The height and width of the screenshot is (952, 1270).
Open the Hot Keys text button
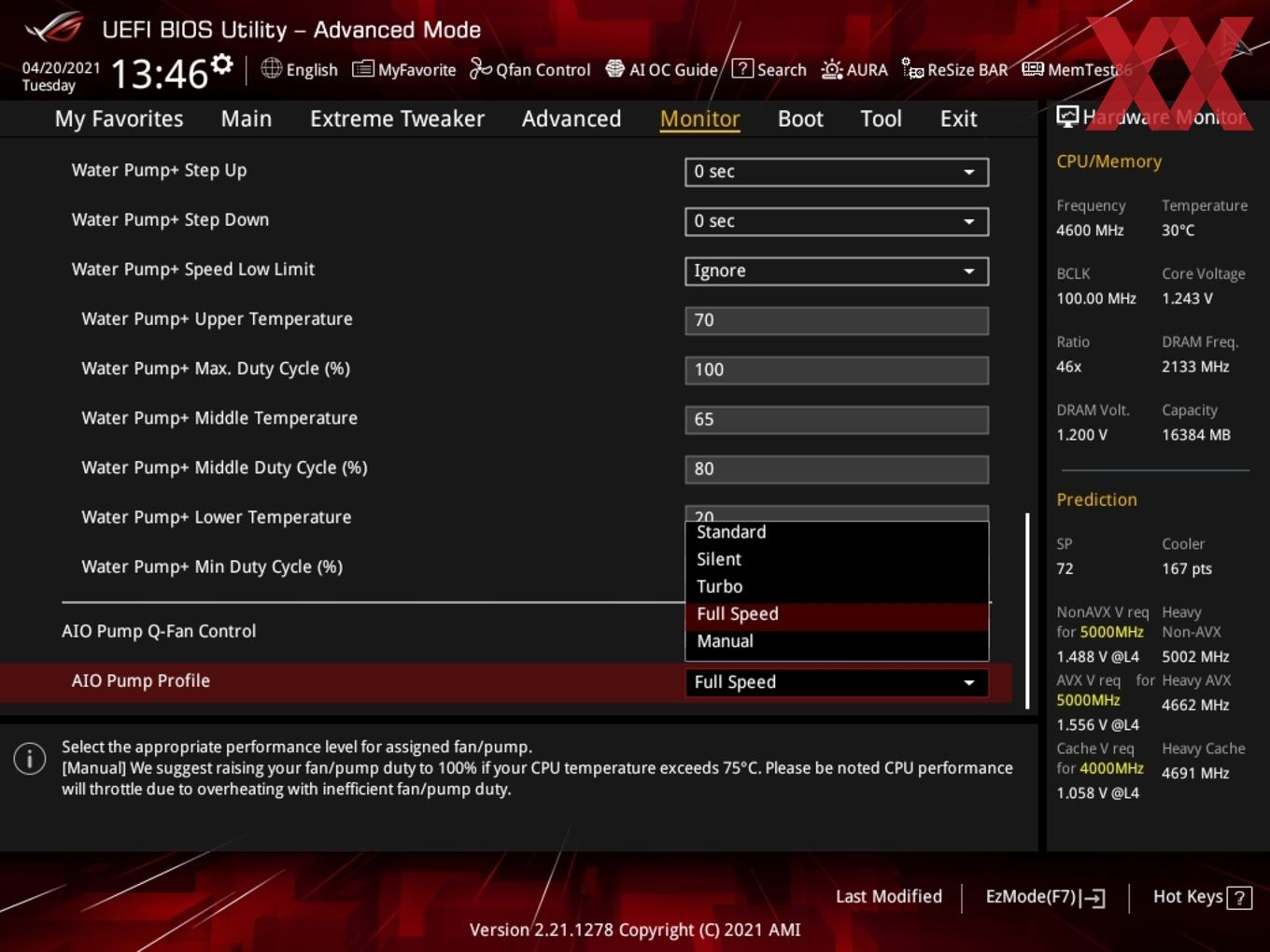click(1188, 897)
